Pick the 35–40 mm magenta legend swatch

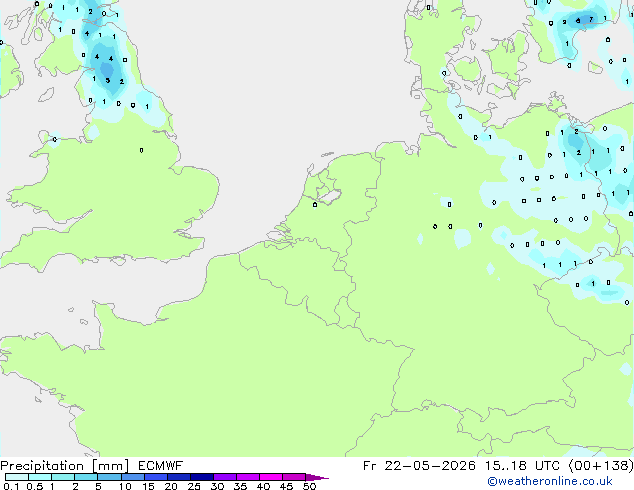coord(247,477)
